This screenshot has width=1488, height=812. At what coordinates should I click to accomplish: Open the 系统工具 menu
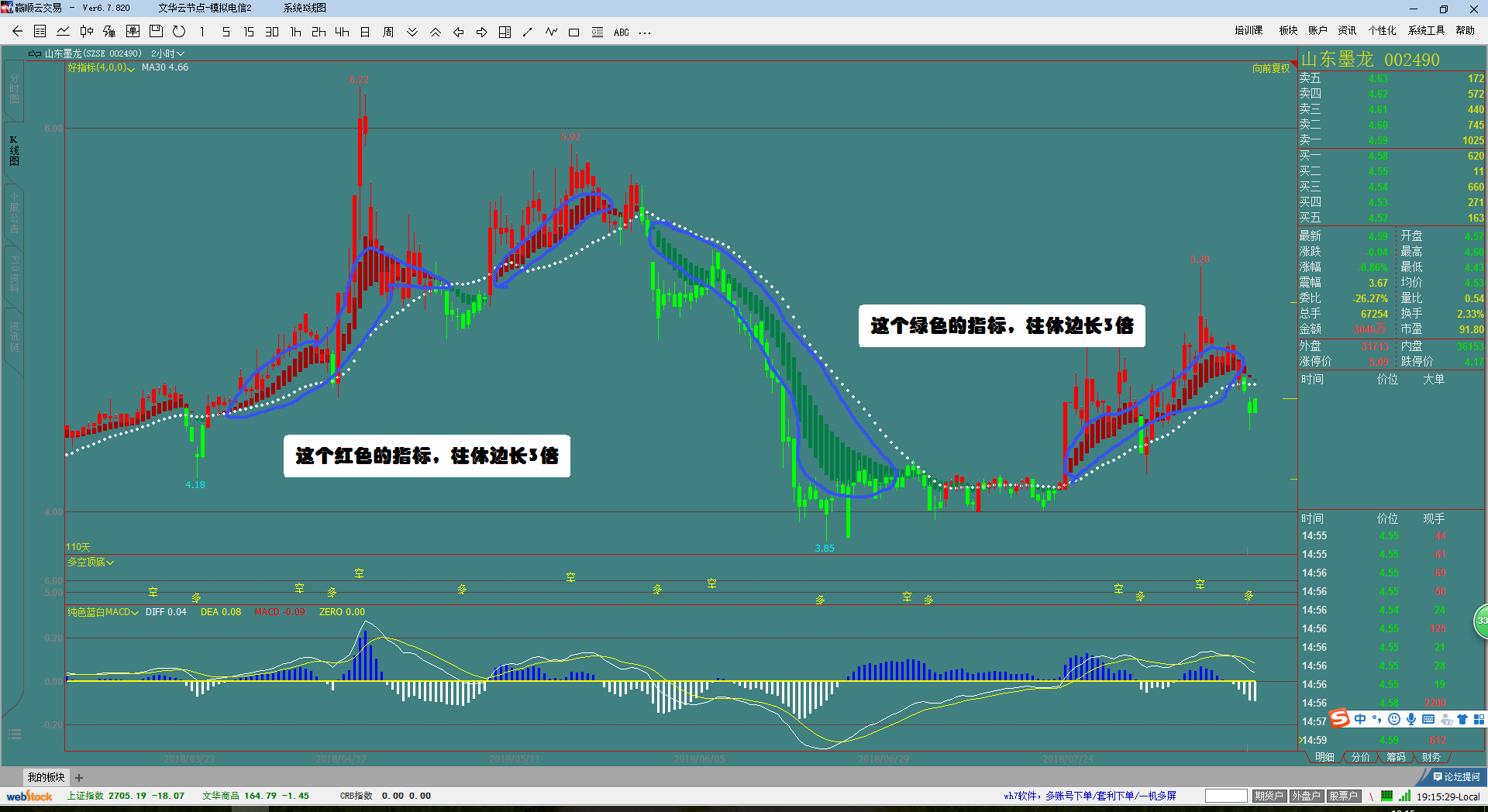1426,30
